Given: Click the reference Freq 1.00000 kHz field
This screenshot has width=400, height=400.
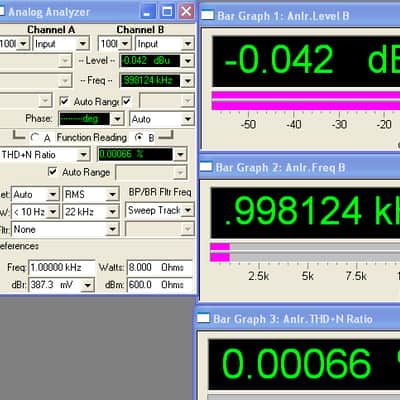Looking at the screenshot, I should coord(62,267).
